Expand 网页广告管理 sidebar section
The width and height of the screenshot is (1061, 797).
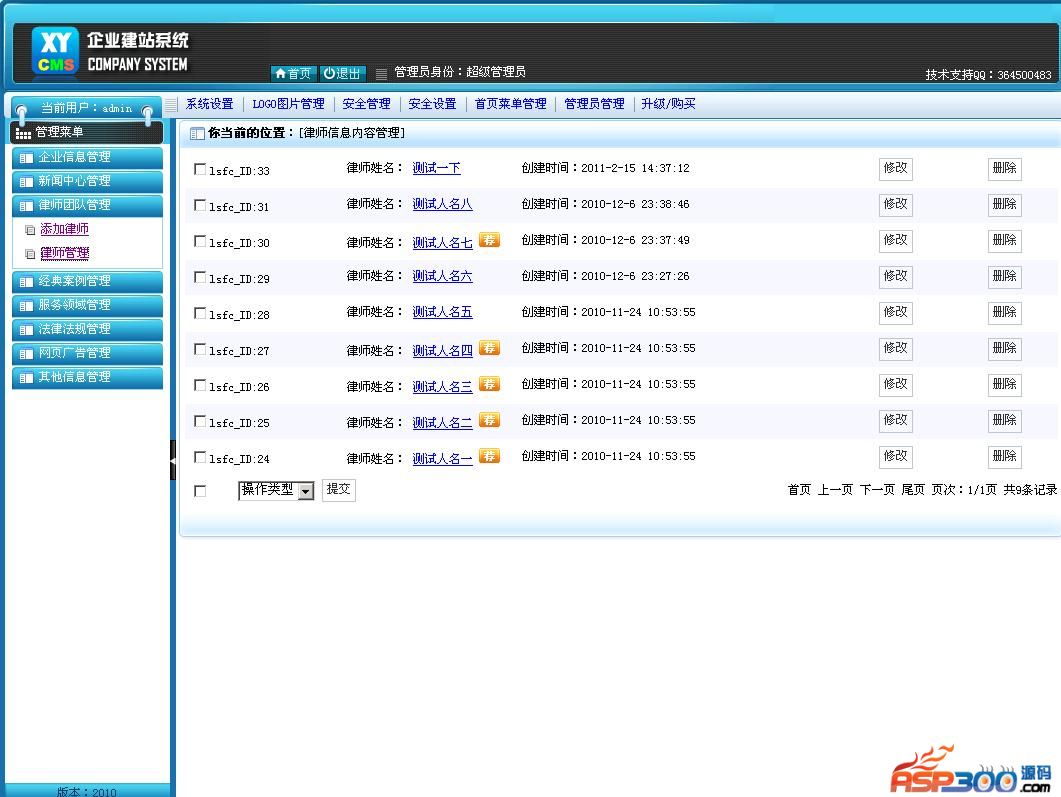pyautogui.click(x=87, y=353)
